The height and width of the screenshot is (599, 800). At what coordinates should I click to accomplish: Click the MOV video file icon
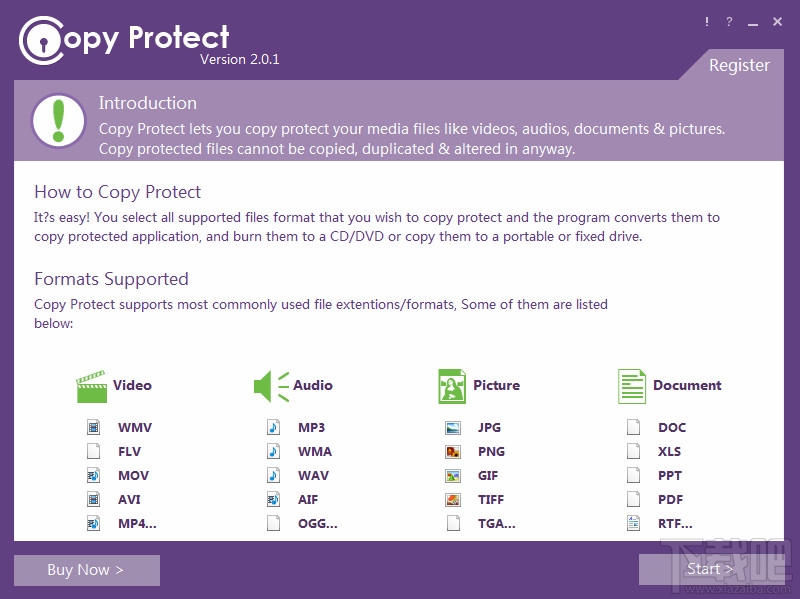[93, 475]
